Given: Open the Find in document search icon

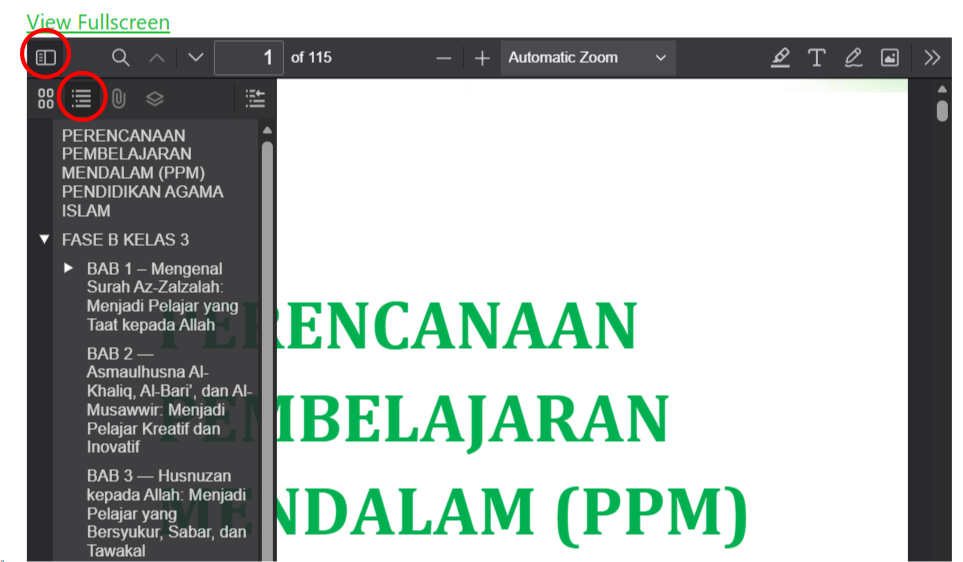Looking at the screenshot, I should 121,58.
